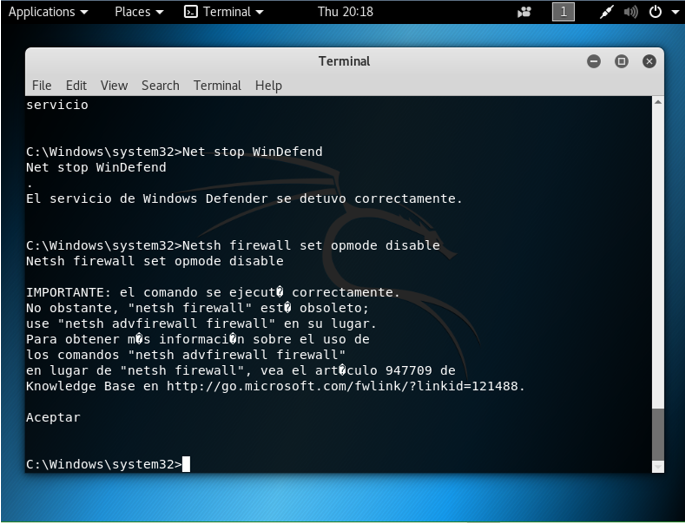Click the text 'Net stop WinDefend' after prompt
685x523 pixels.
pos(252,152)
